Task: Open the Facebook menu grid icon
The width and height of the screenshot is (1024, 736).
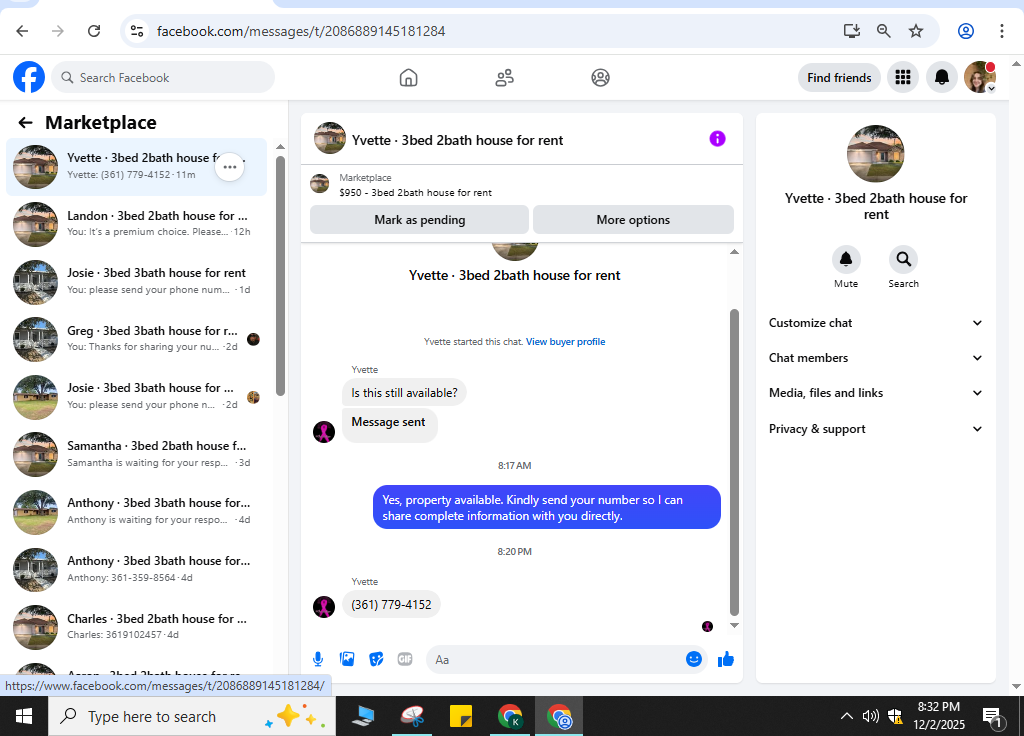Action: (x=903, y=78)
